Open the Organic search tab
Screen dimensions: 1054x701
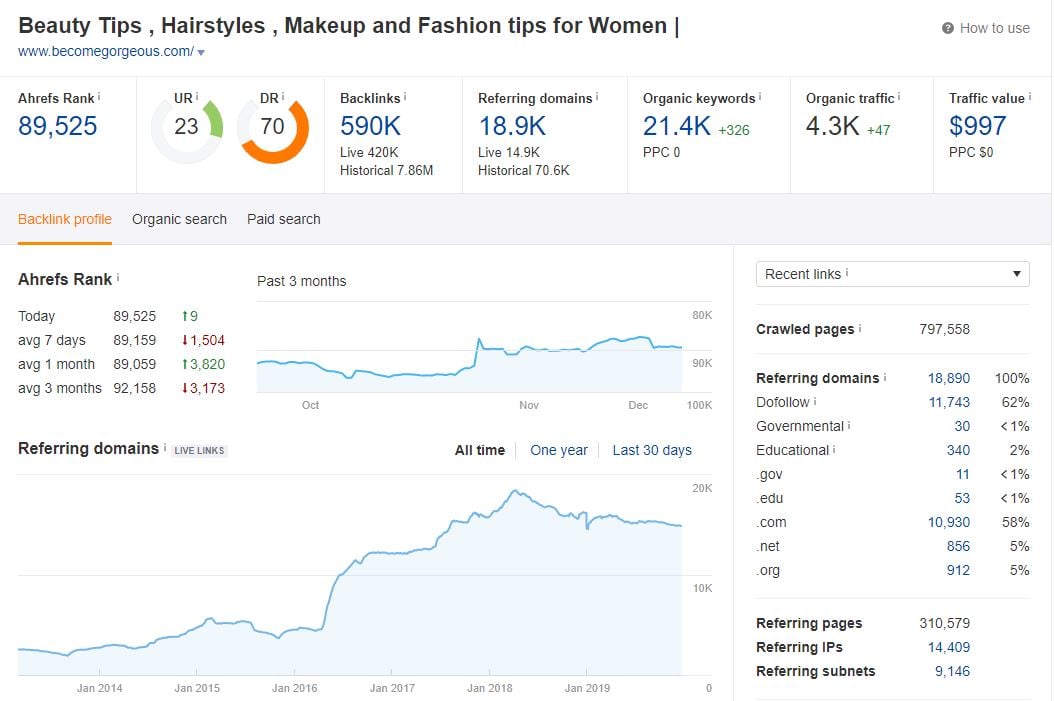pyautogui.click(x=179, y=219)
